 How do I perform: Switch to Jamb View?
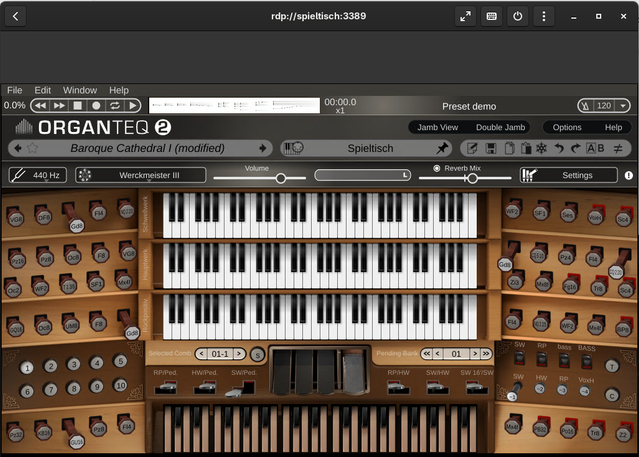coord(438,127)
